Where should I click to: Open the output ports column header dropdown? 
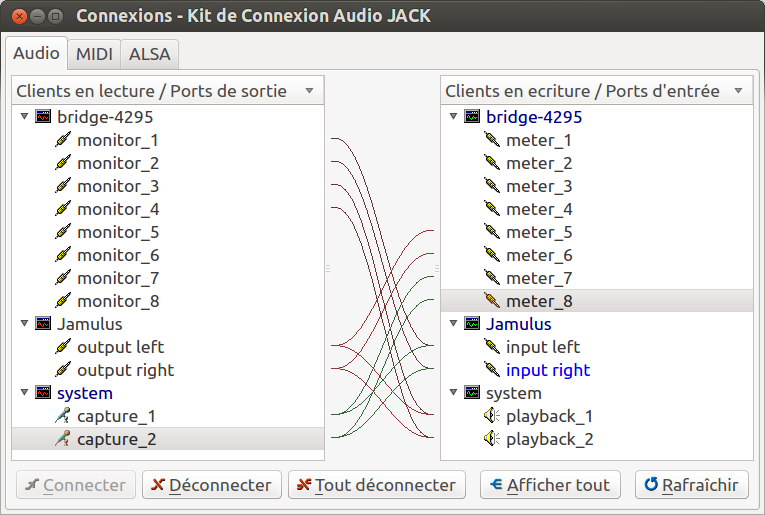(309, 91)
